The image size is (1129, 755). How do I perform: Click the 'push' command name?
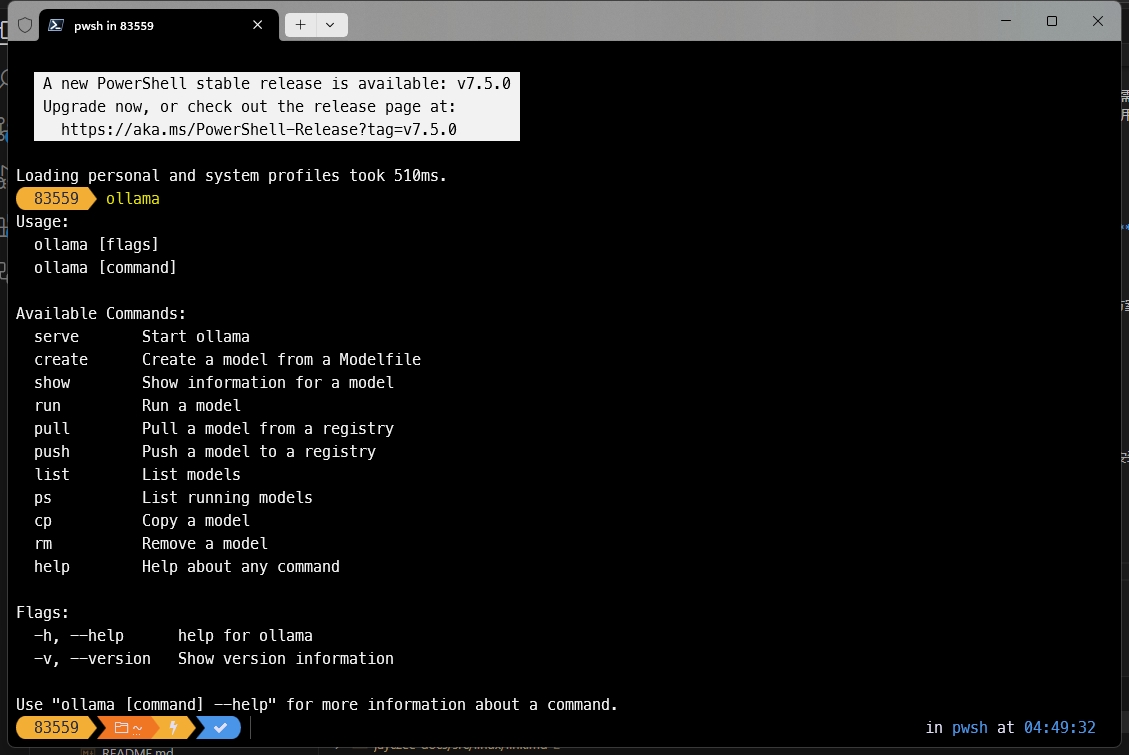pos(52,452)
